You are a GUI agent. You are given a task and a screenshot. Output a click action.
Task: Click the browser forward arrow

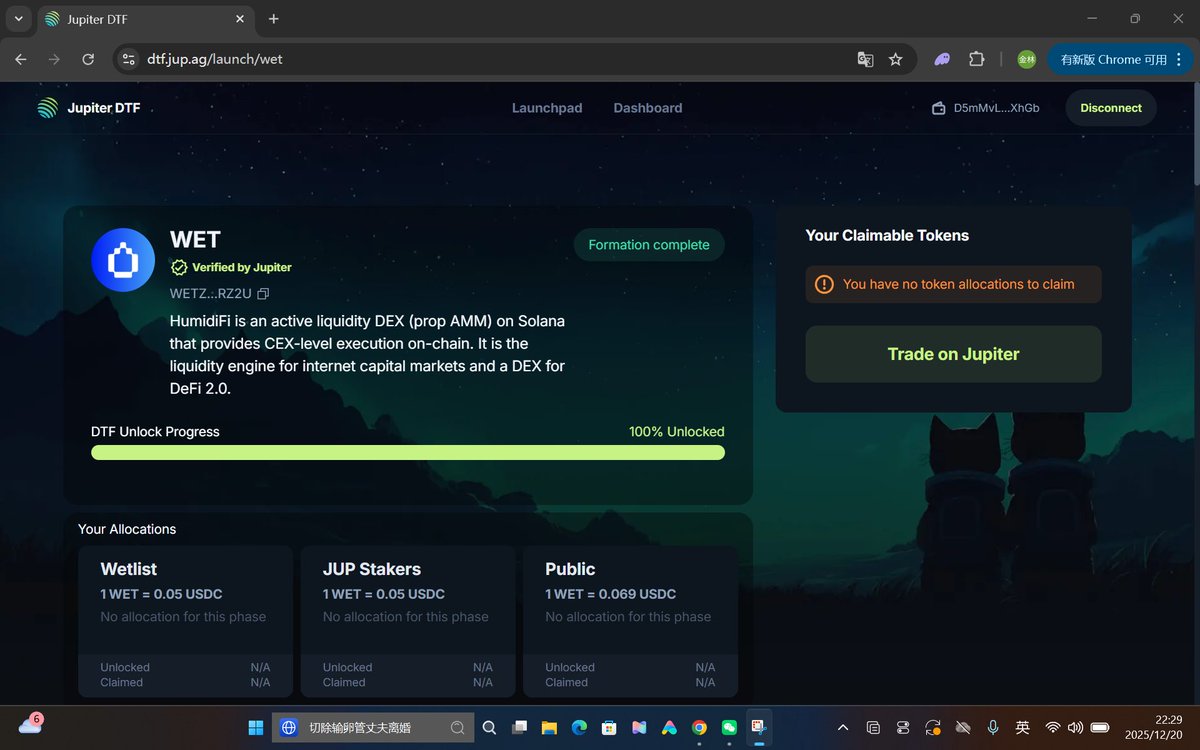tap(54, 59)
